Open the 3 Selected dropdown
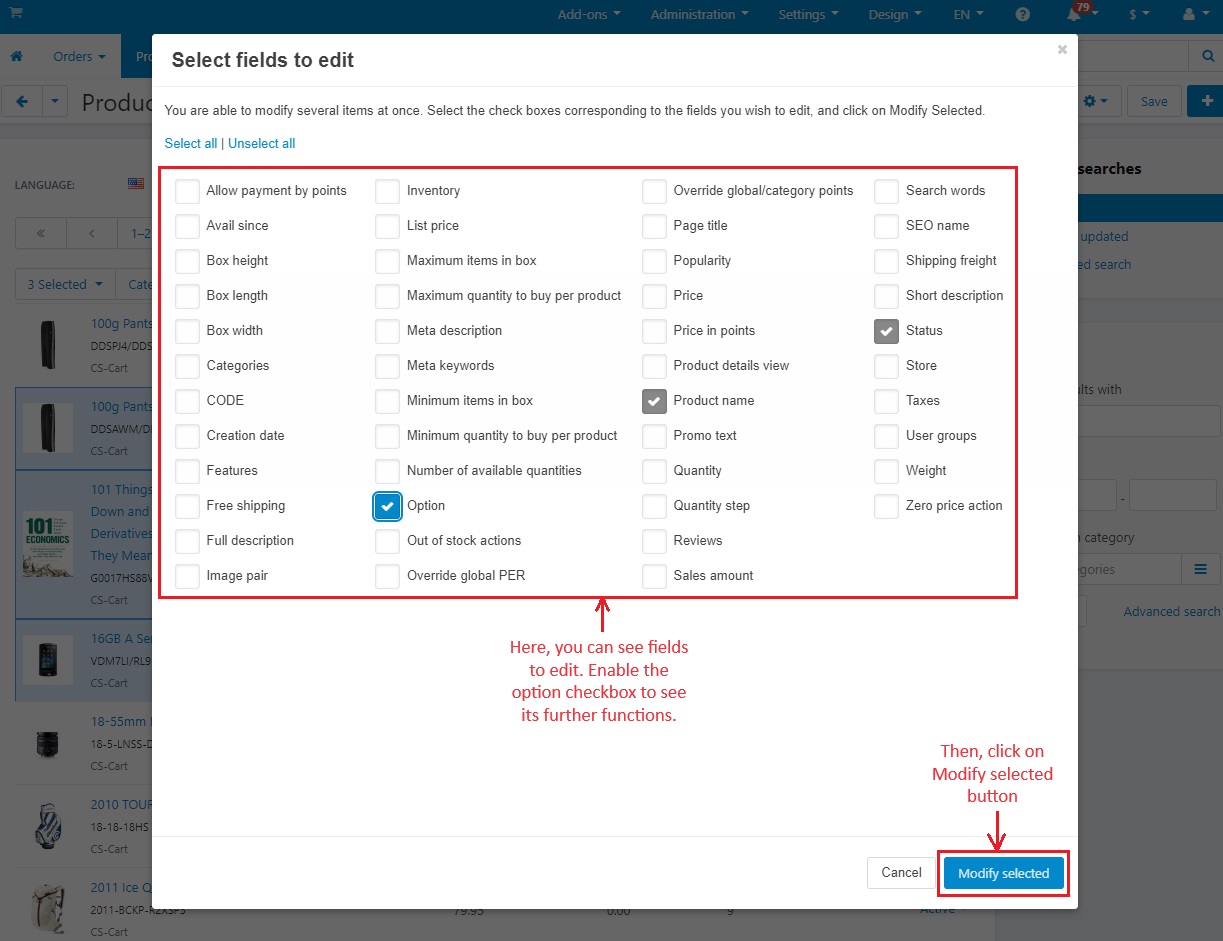 click(x=65, y=284)
